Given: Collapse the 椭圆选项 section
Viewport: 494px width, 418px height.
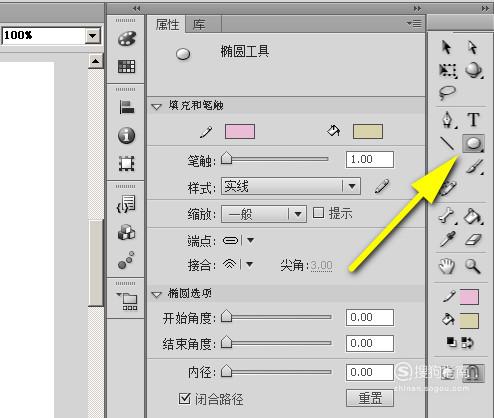Looking at the screenshot, I should point(156,294).
